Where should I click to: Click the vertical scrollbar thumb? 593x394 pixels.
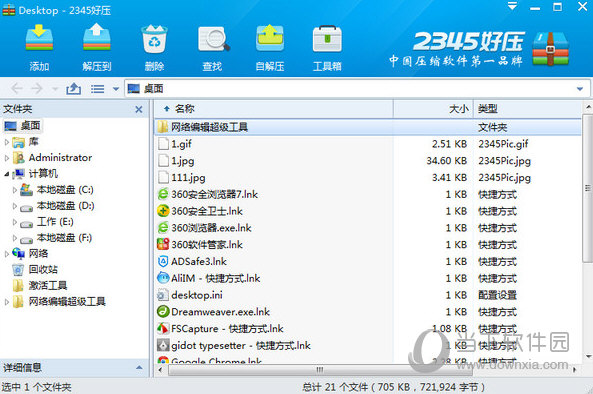(588, 188)
